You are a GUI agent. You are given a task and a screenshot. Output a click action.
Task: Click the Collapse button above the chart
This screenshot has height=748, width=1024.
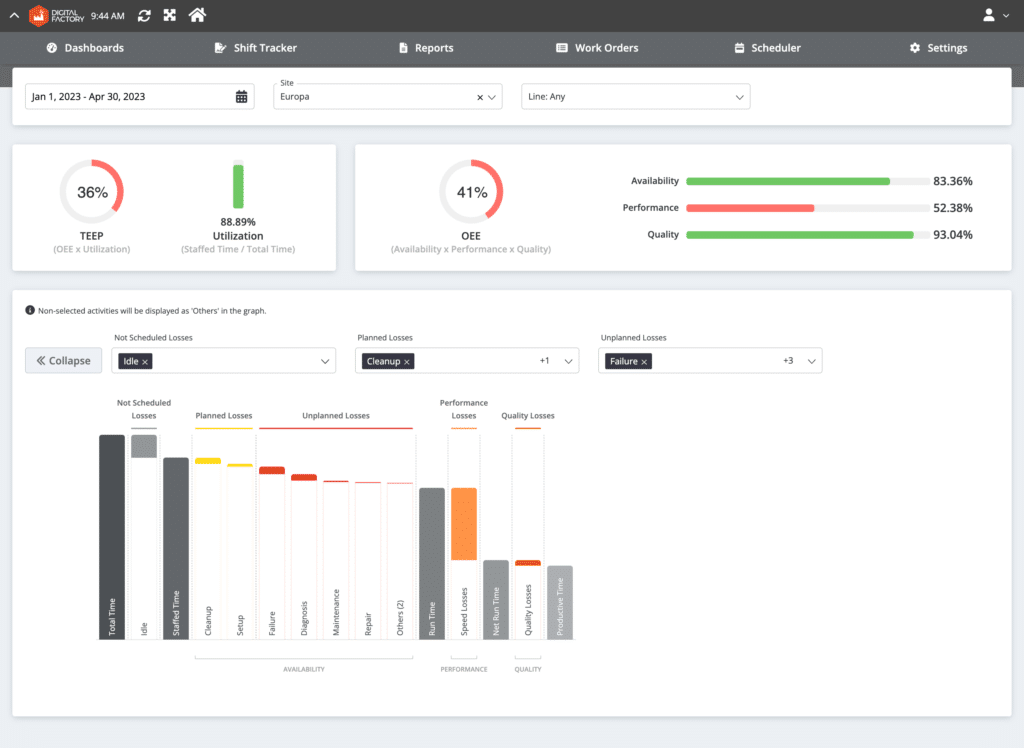[63, 360]
